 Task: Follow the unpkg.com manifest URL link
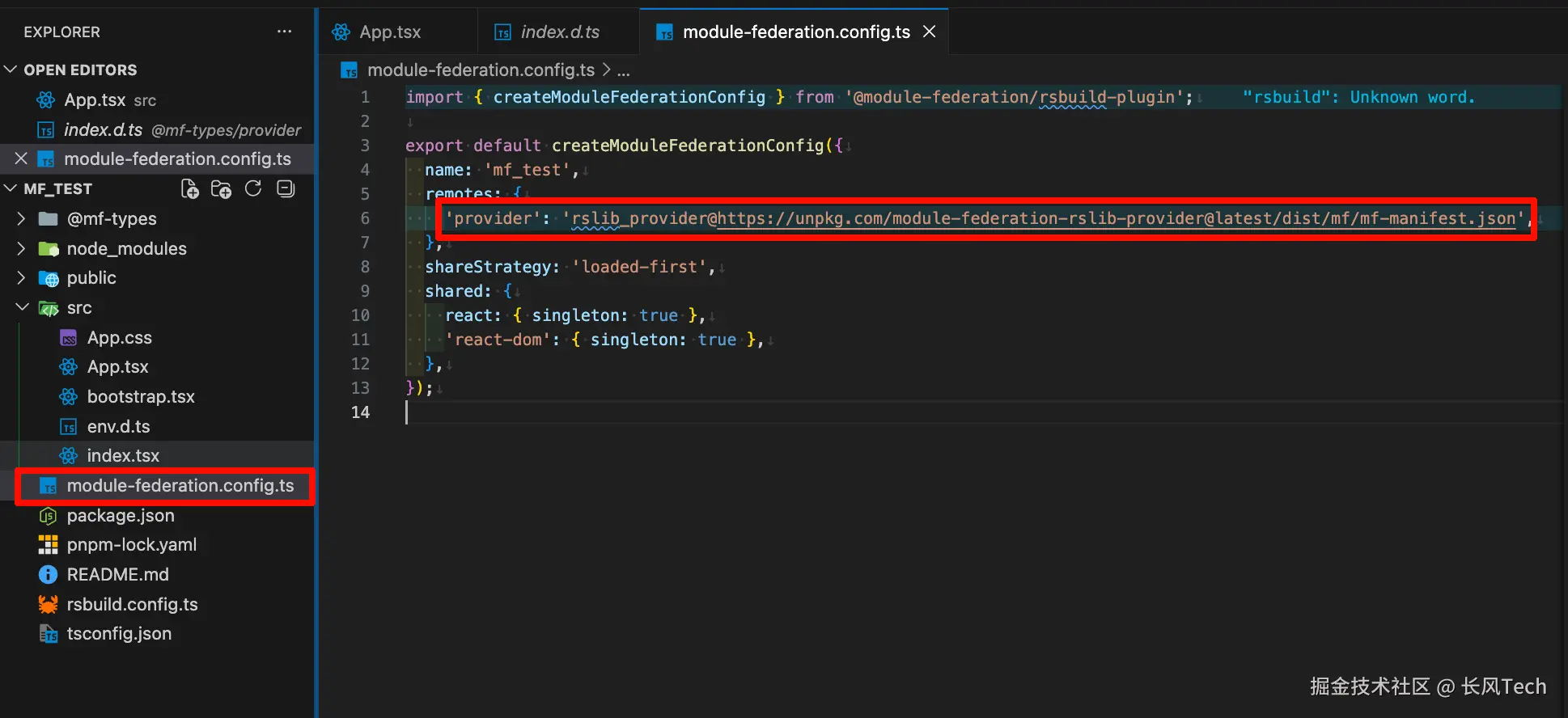(x=1117, y=218)
